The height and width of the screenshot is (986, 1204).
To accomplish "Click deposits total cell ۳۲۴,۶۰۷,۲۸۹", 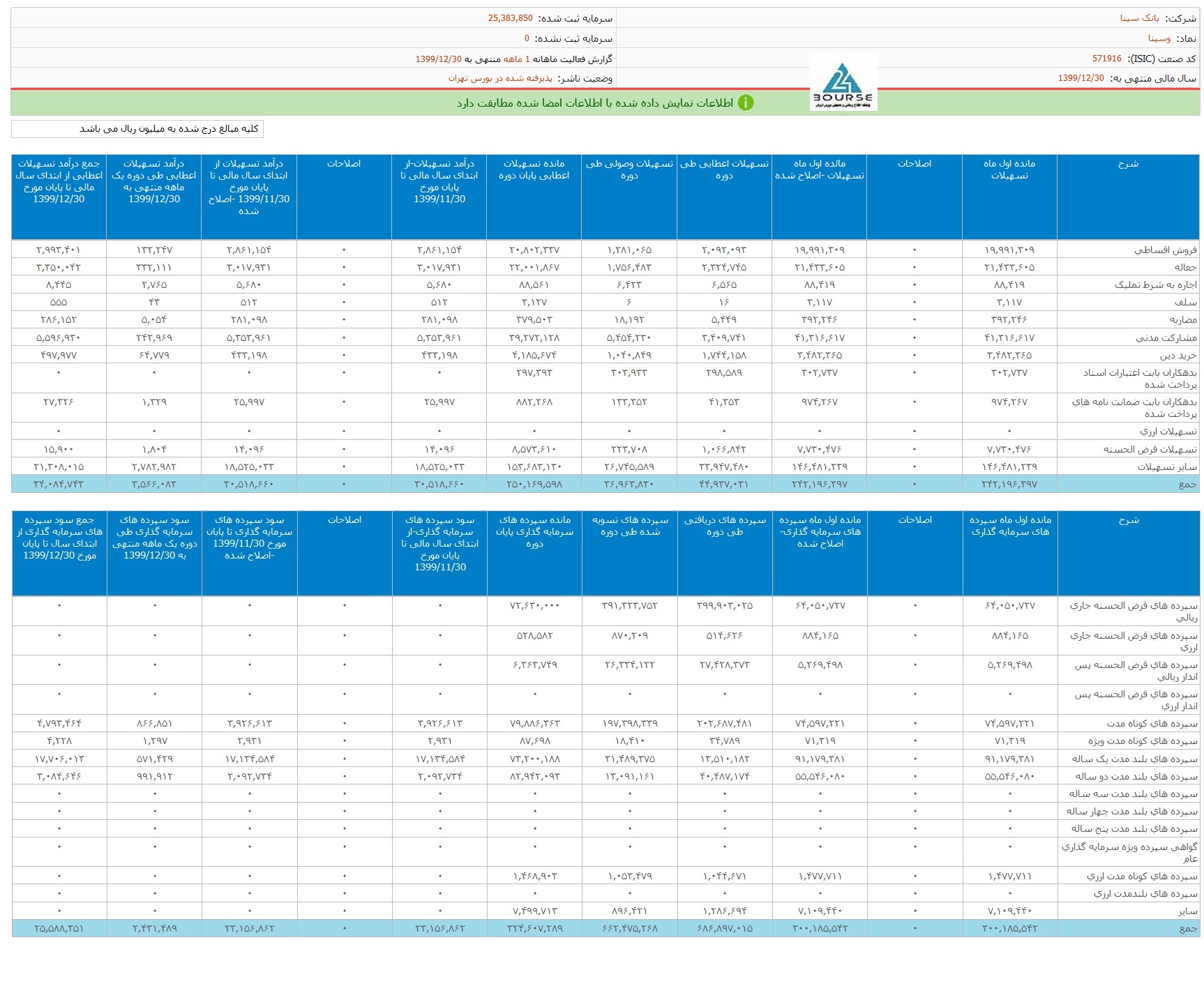I will coord(534,928).
